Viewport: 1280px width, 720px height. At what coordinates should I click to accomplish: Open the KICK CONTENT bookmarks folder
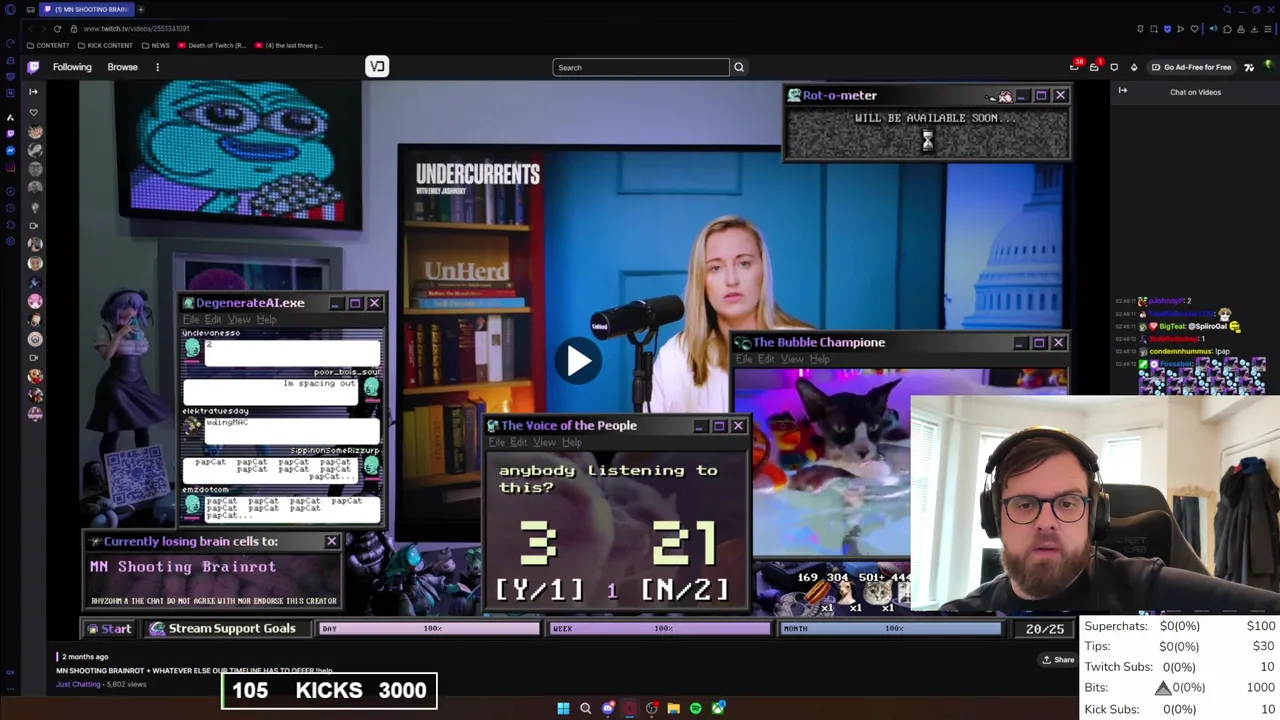point(105,45)
